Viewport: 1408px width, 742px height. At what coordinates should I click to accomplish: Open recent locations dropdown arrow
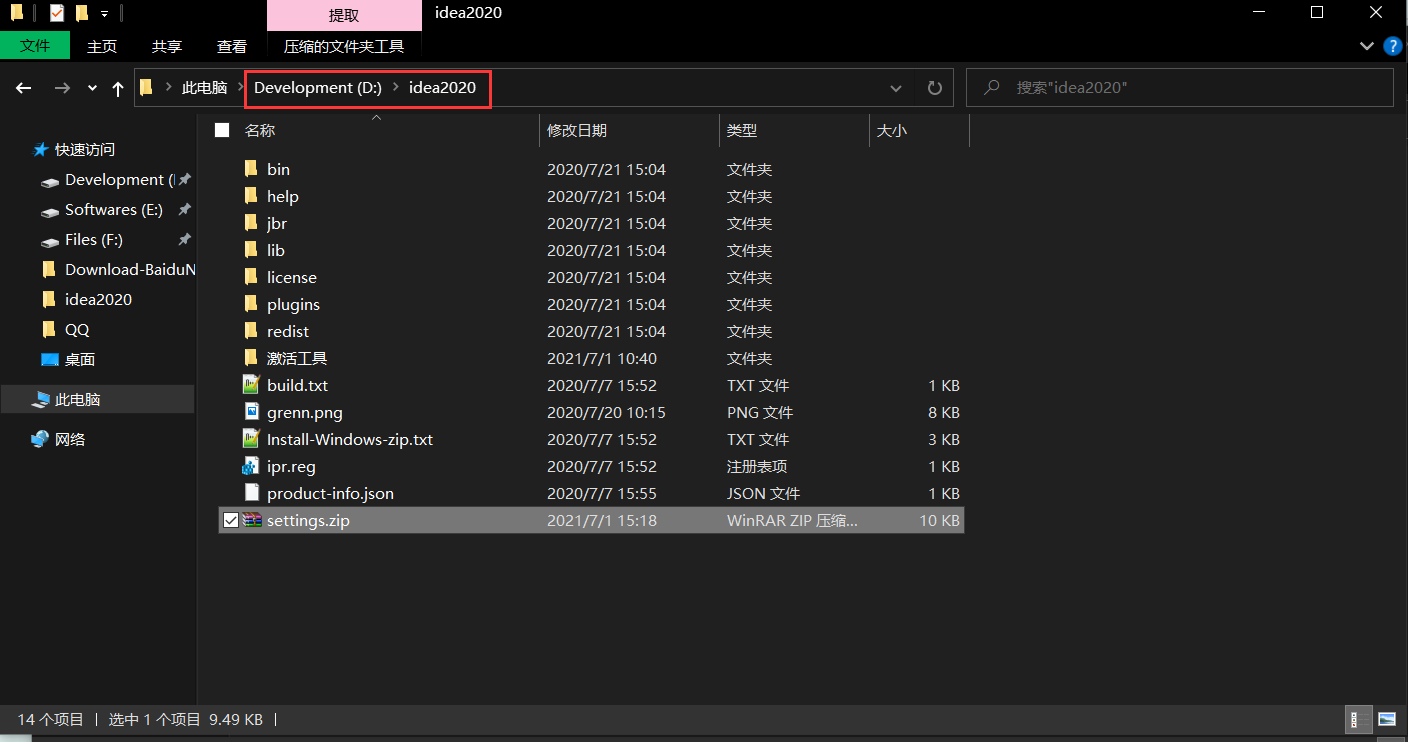(92, 88)
